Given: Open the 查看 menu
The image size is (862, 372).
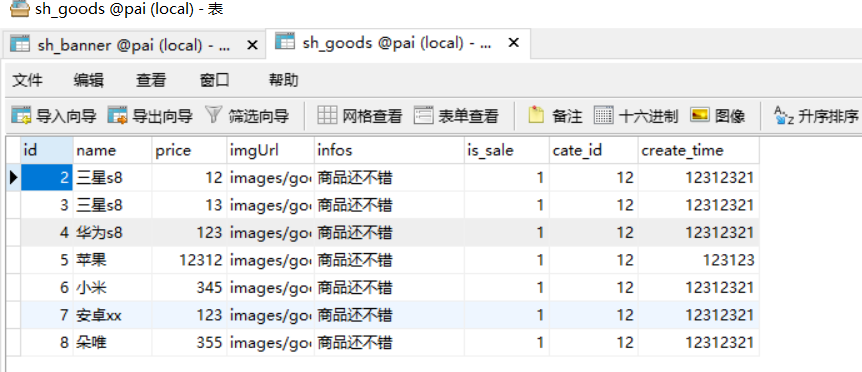Looking at the screenshot, I should click(x=151, y=80).
